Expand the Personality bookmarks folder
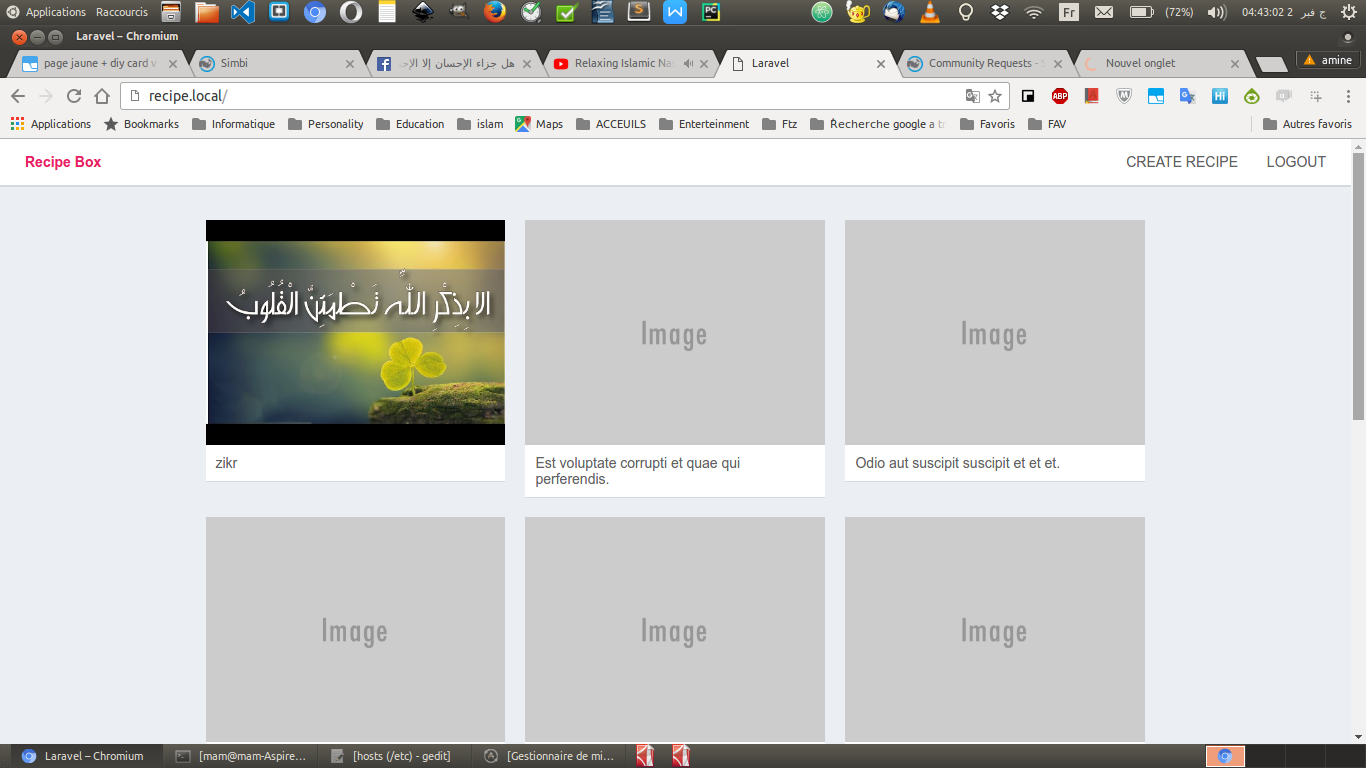The width and height of the screenshot is (1366, 768). click(325, 124)
